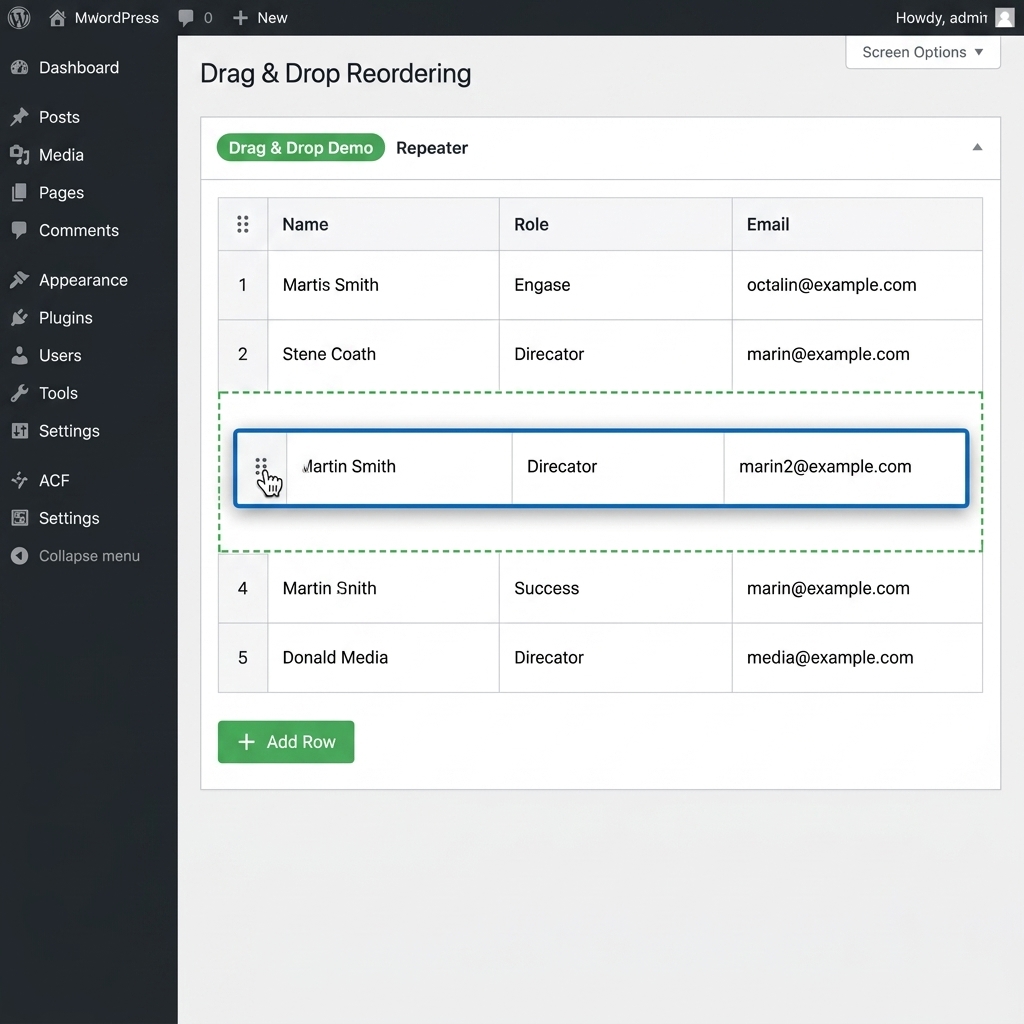Click the Email column header
Image resolution: width=1024 pixels, height=1024 pixels.
point(857,224)
